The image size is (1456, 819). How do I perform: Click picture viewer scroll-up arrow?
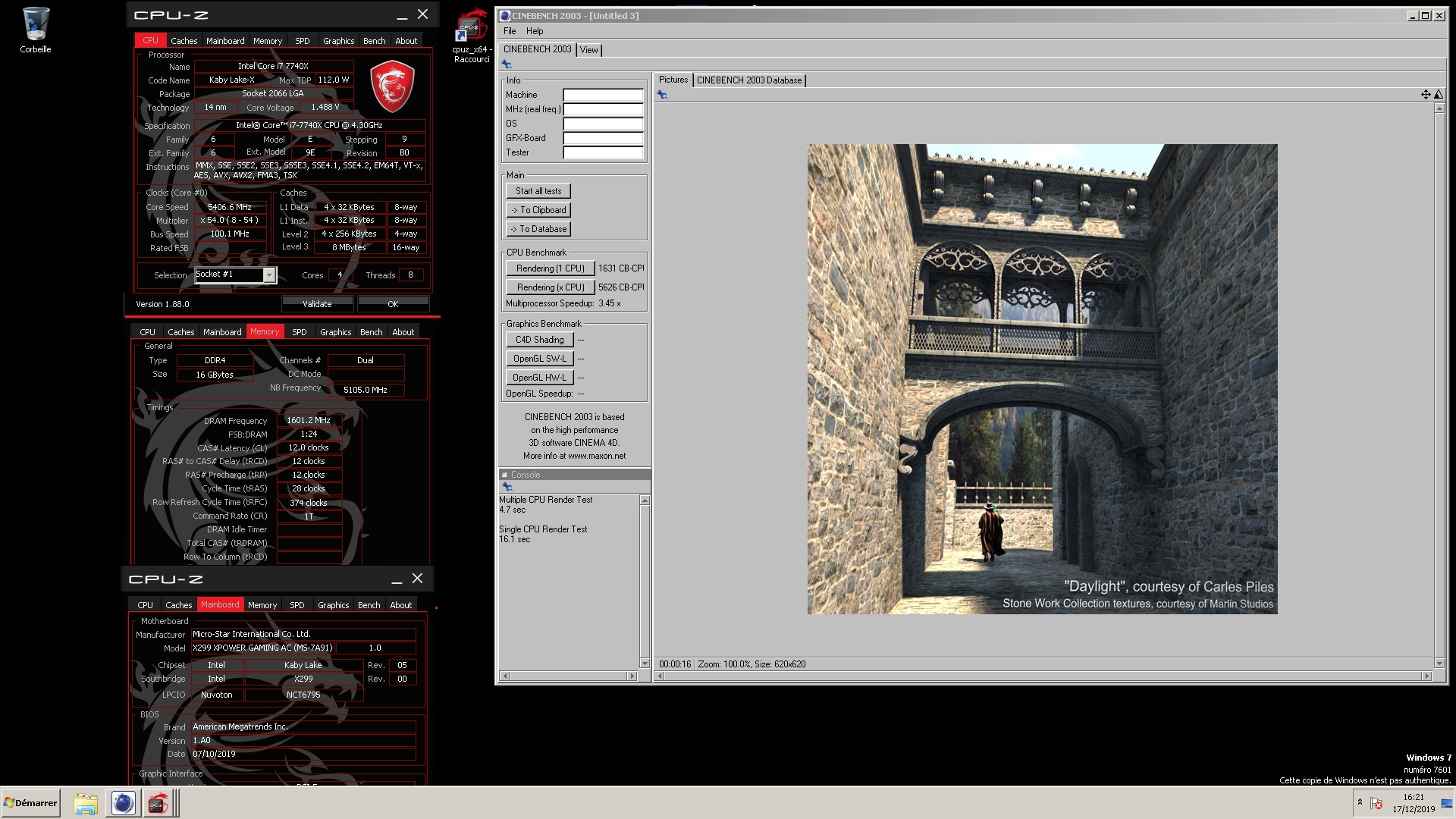1439,108
